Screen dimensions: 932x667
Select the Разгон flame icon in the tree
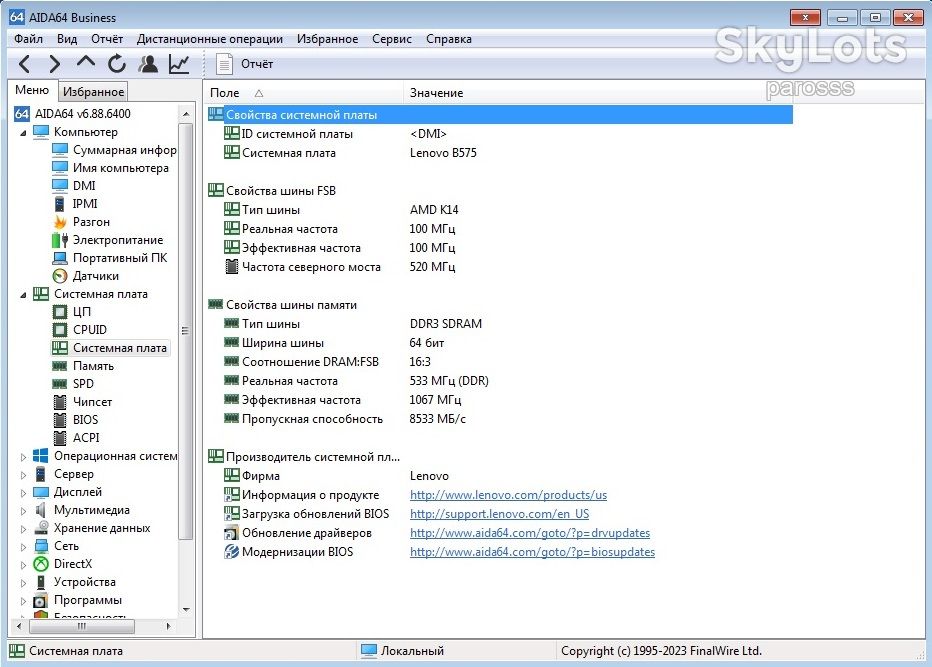coord(60,222)
